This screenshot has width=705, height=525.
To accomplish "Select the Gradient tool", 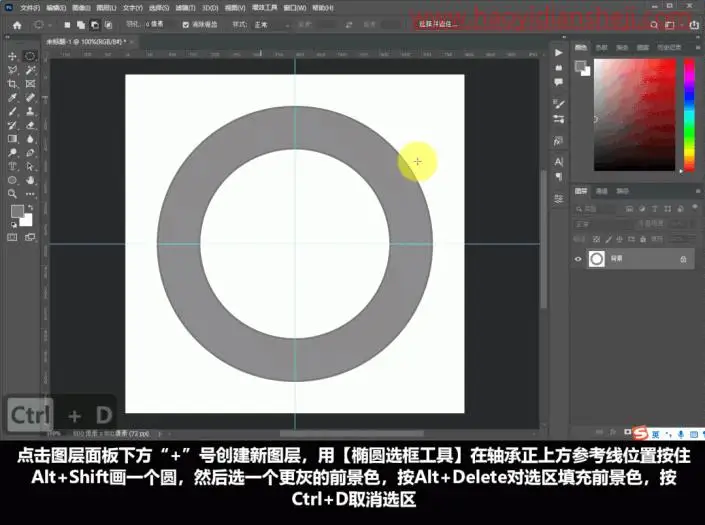I will pyautogui.click(x=12, y=139).
